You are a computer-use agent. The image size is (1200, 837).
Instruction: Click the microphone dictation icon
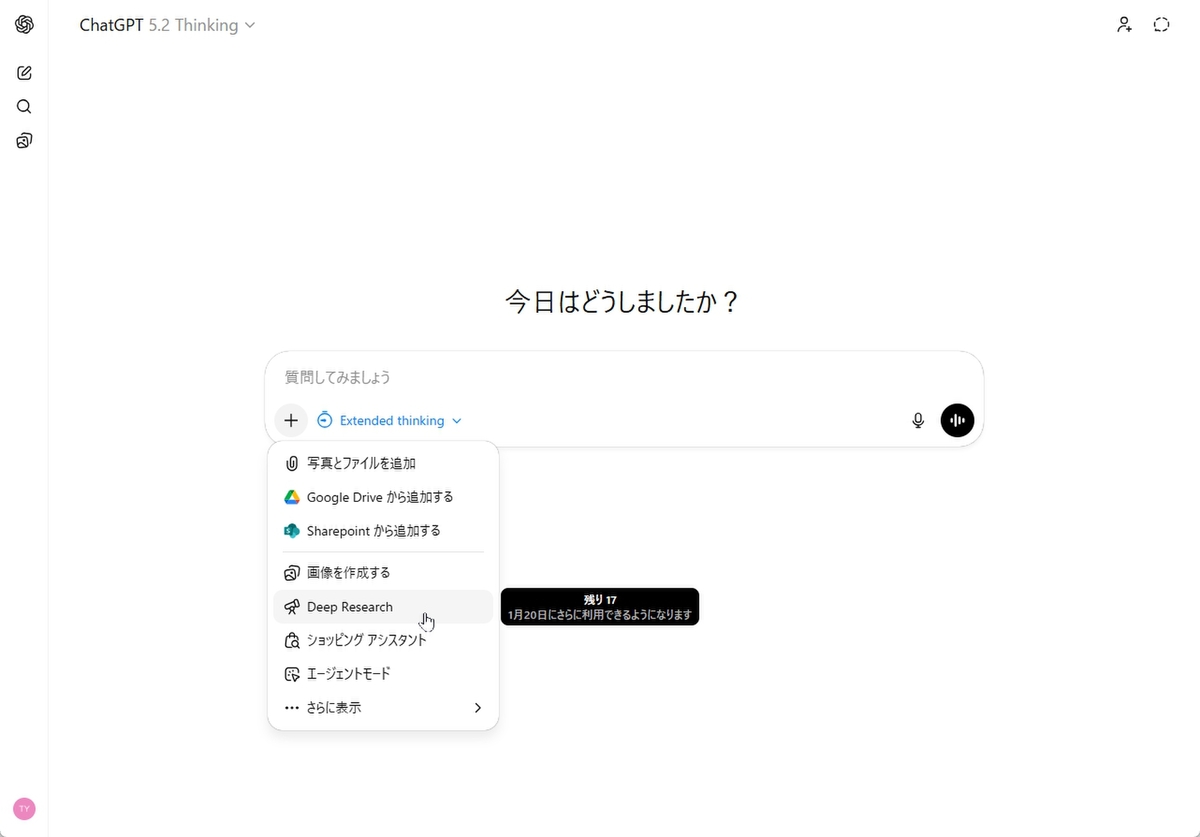(x=918, y=421)
